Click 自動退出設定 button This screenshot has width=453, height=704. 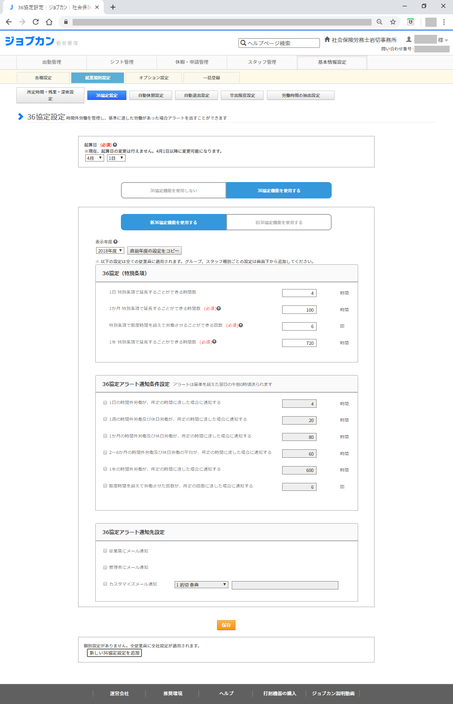(197, 95)
